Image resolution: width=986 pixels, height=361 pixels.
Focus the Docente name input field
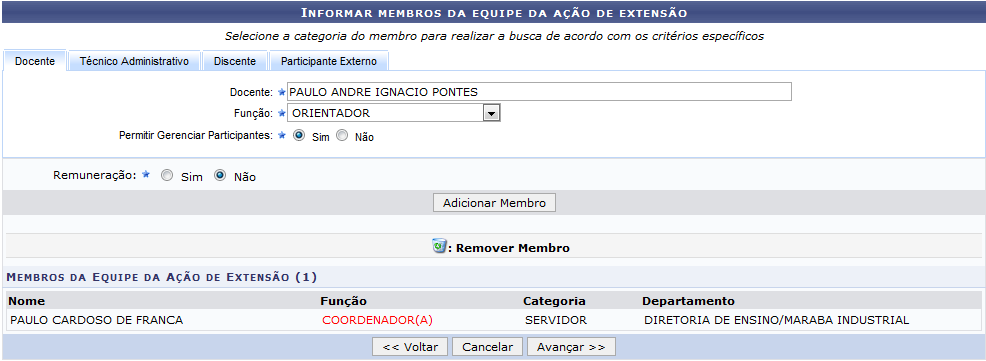pos(539,92)
